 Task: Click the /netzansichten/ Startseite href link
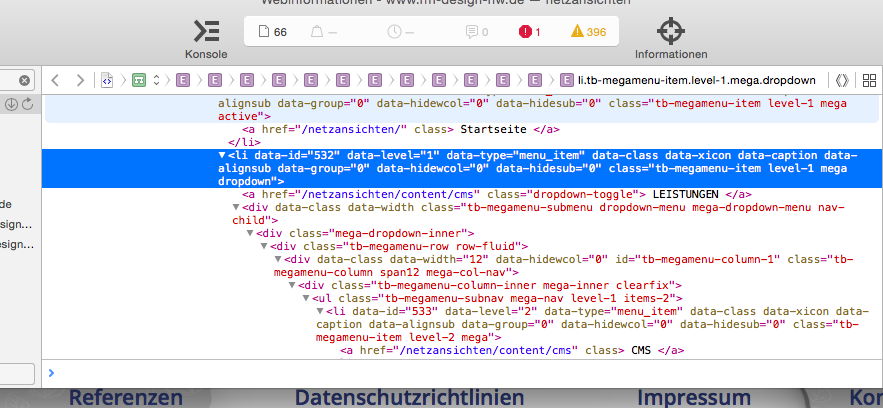point(315,130)
